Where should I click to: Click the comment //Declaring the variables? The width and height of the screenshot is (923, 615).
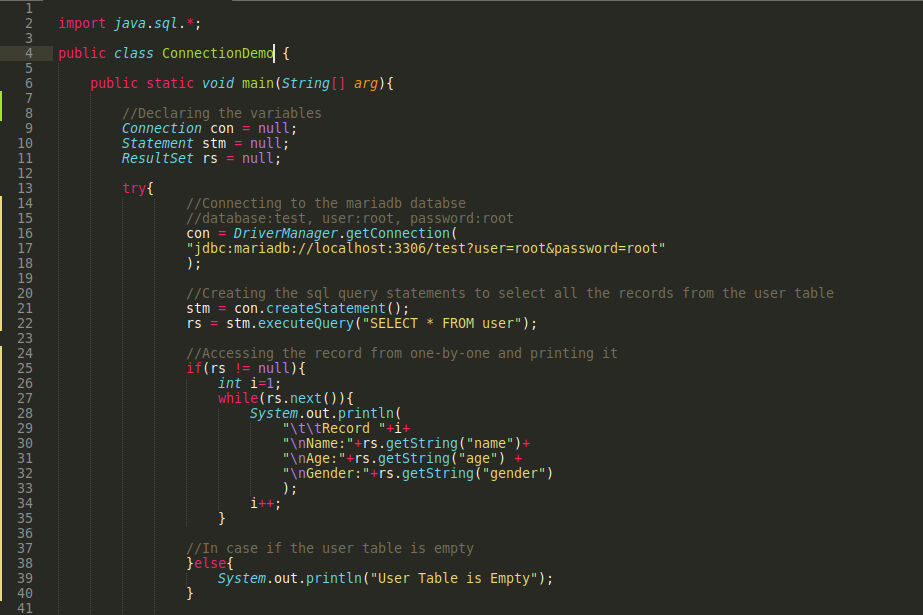[221, 113]
